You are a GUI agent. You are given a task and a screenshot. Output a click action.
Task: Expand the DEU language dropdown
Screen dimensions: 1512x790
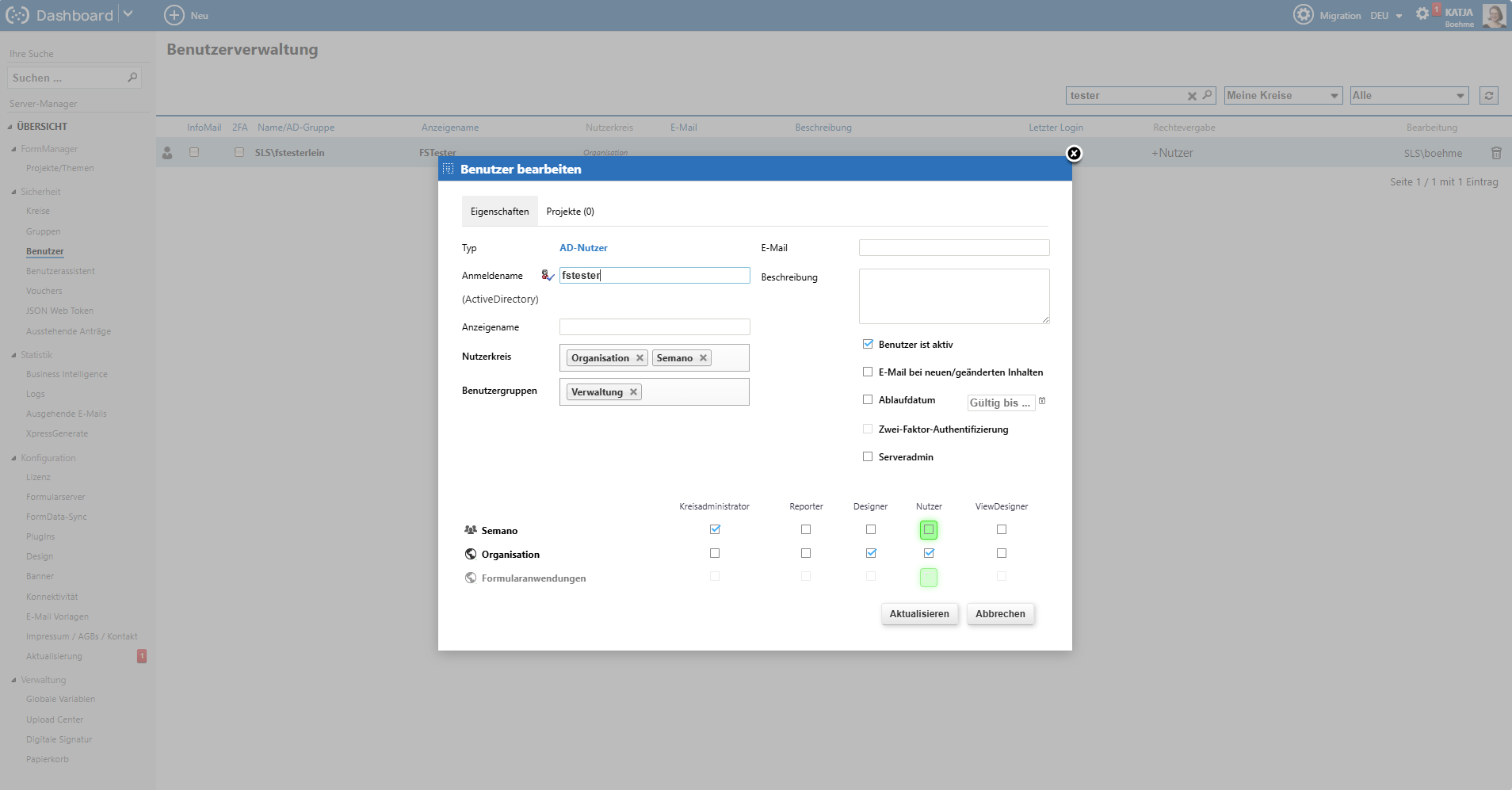click(x=1387, y=16)
